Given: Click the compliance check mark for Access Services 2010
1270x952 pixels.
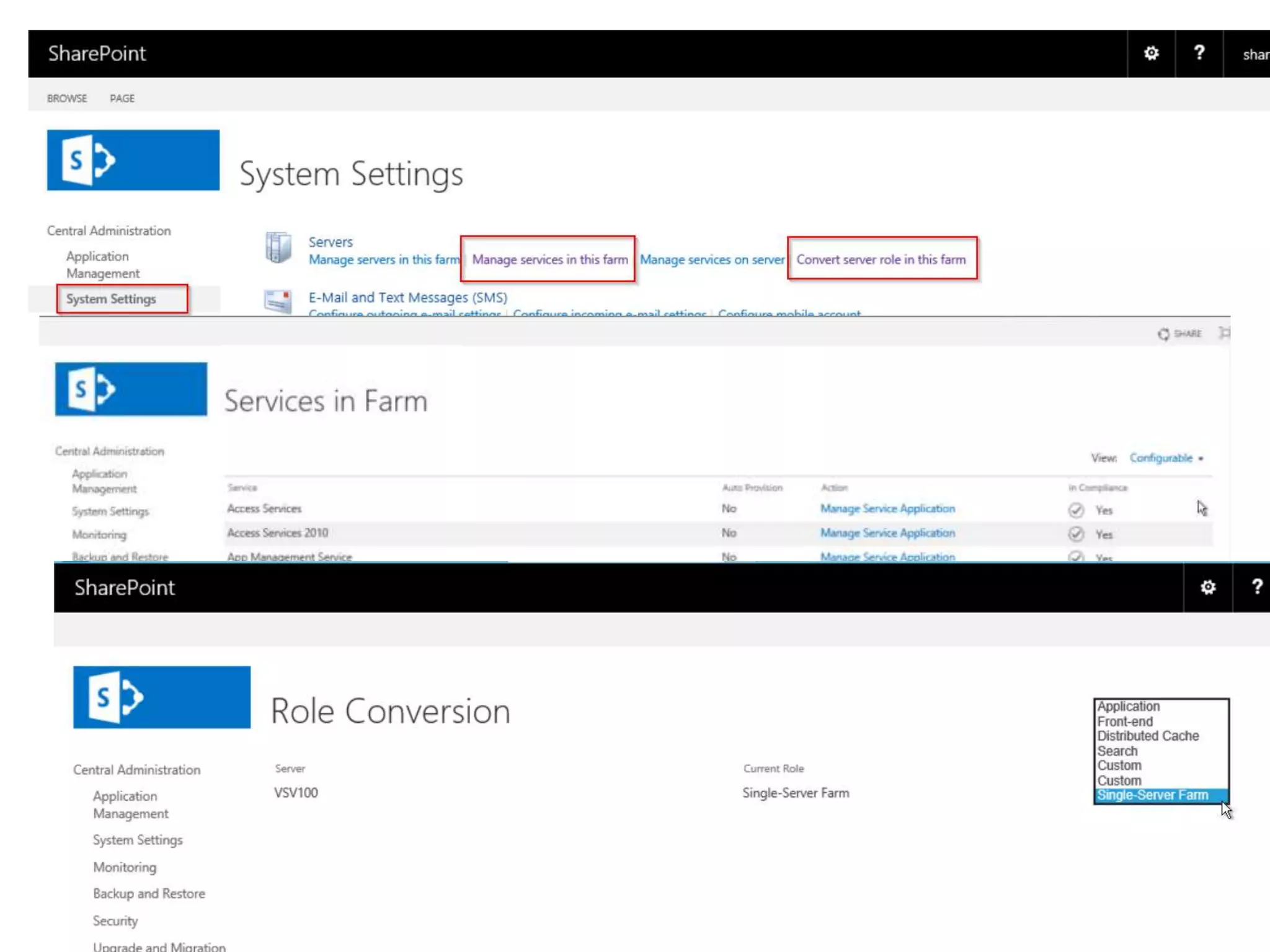Looking at the screenshot, I should point(1076,534).
